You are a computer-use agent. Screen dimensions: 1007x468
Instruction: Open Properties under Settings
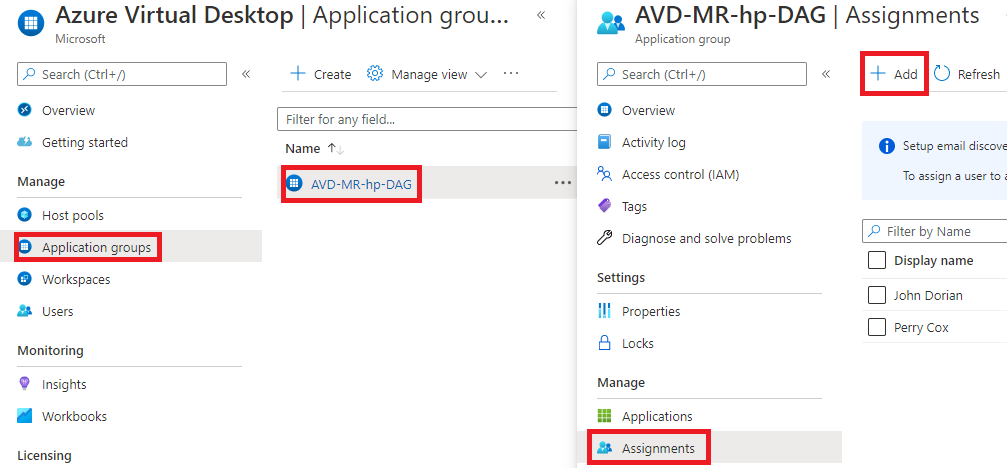[x=651, y=311]
